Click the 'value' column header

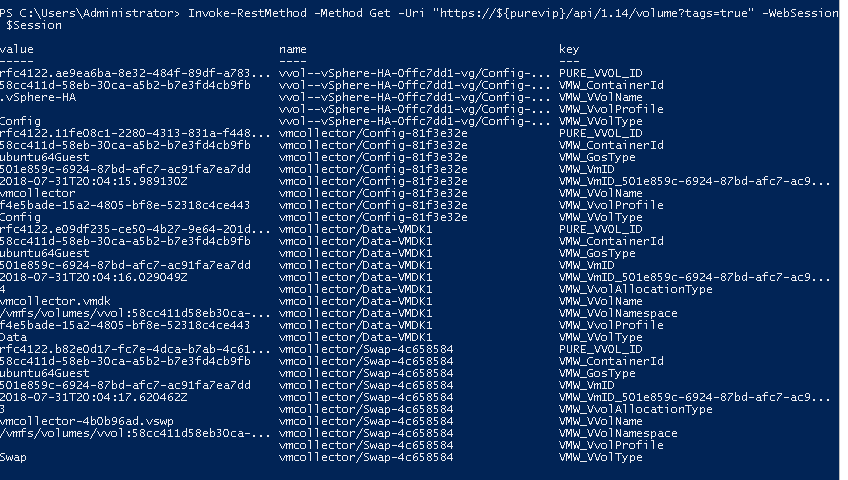click(x=17, y=49)
